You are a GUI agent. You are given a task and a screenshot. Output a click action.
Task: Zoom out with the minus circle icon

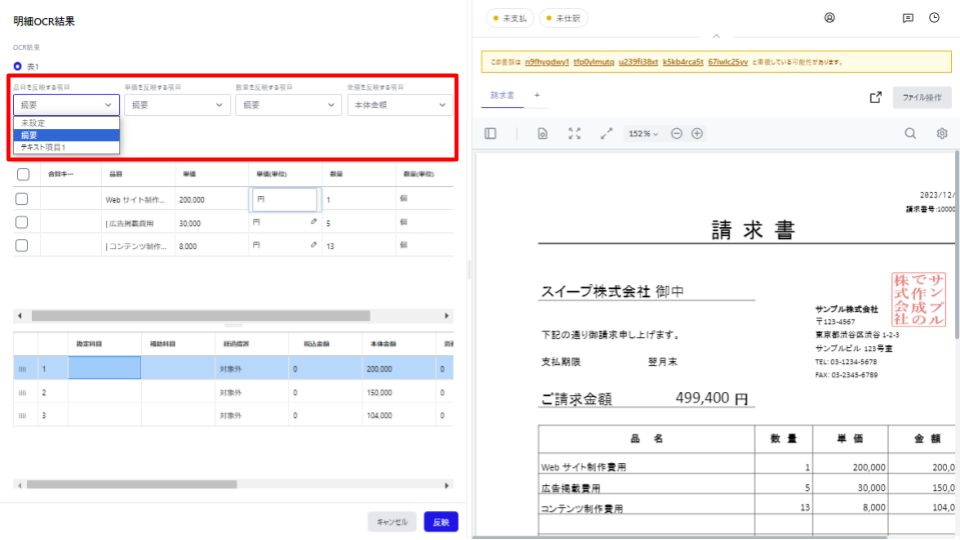(677, 133)
